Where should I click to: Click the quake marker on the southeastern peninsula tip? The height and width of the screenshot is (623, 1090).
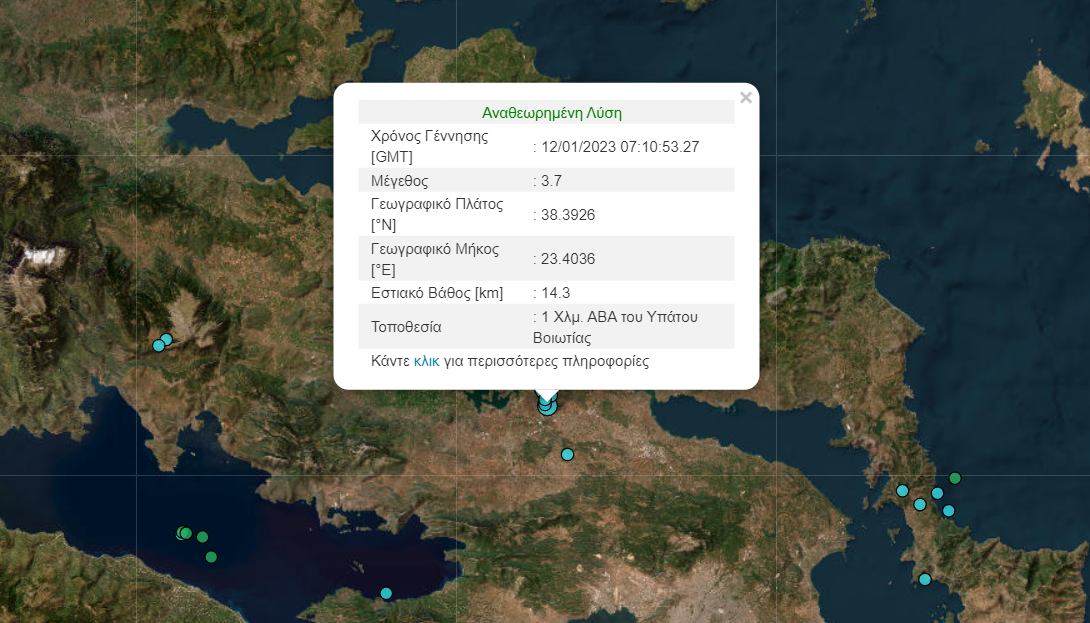[925, 579]
